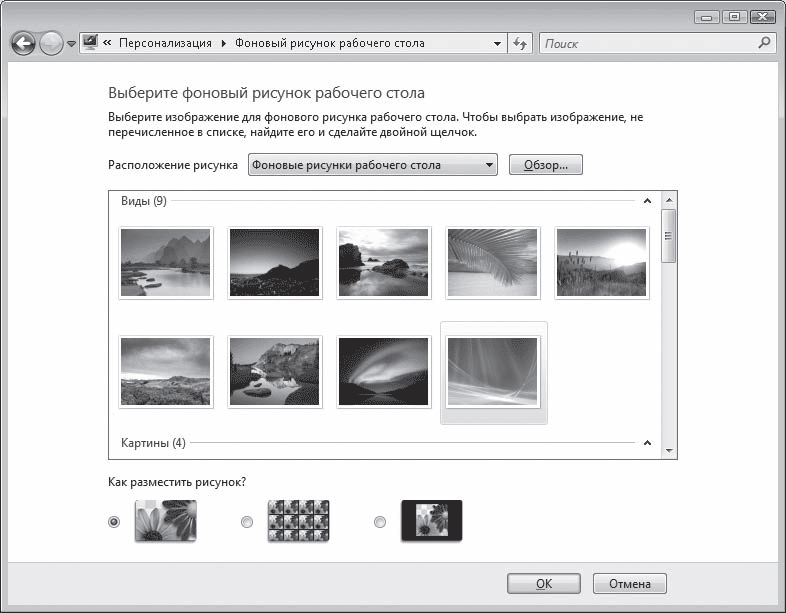Pick the mountain lake wallpaper thumbnail
Viewport: 786px width, 613px height.
pos(165,262)
